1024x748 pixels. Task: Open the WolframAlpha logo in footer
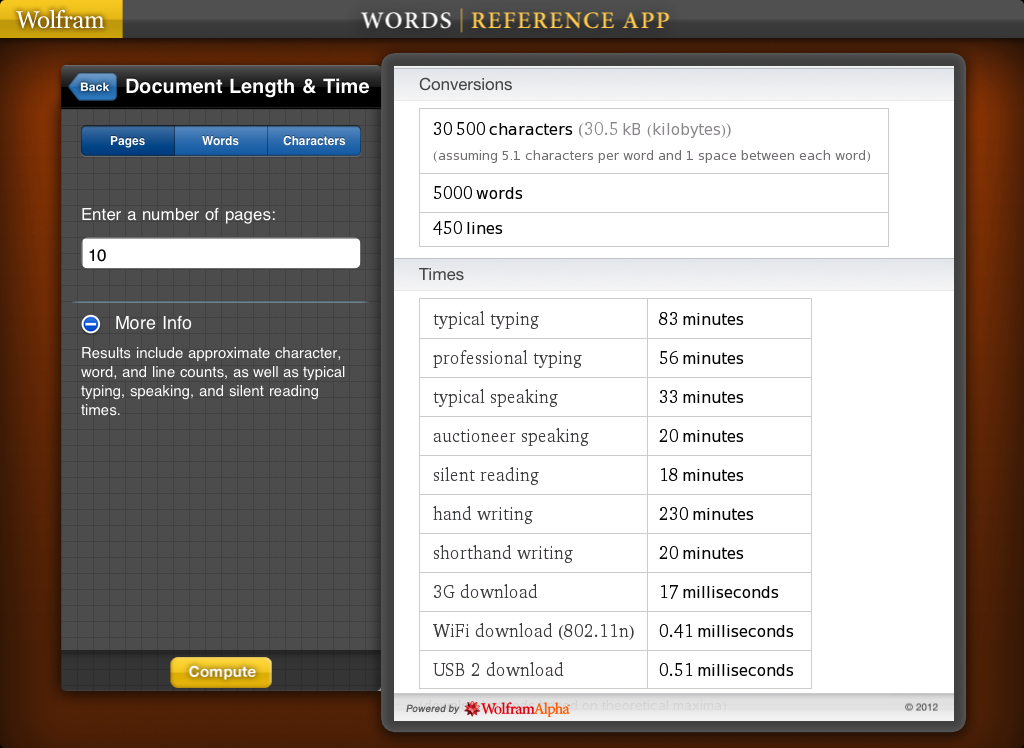coord(516,708)
